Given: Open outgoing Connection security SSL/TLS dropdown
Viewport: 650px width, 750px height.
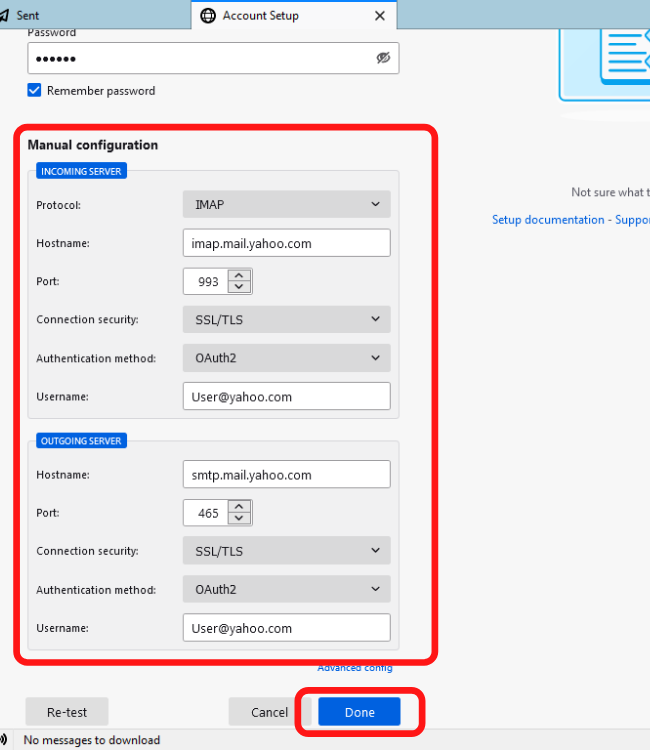Looking at the screenshot, I should click(286, 551).
